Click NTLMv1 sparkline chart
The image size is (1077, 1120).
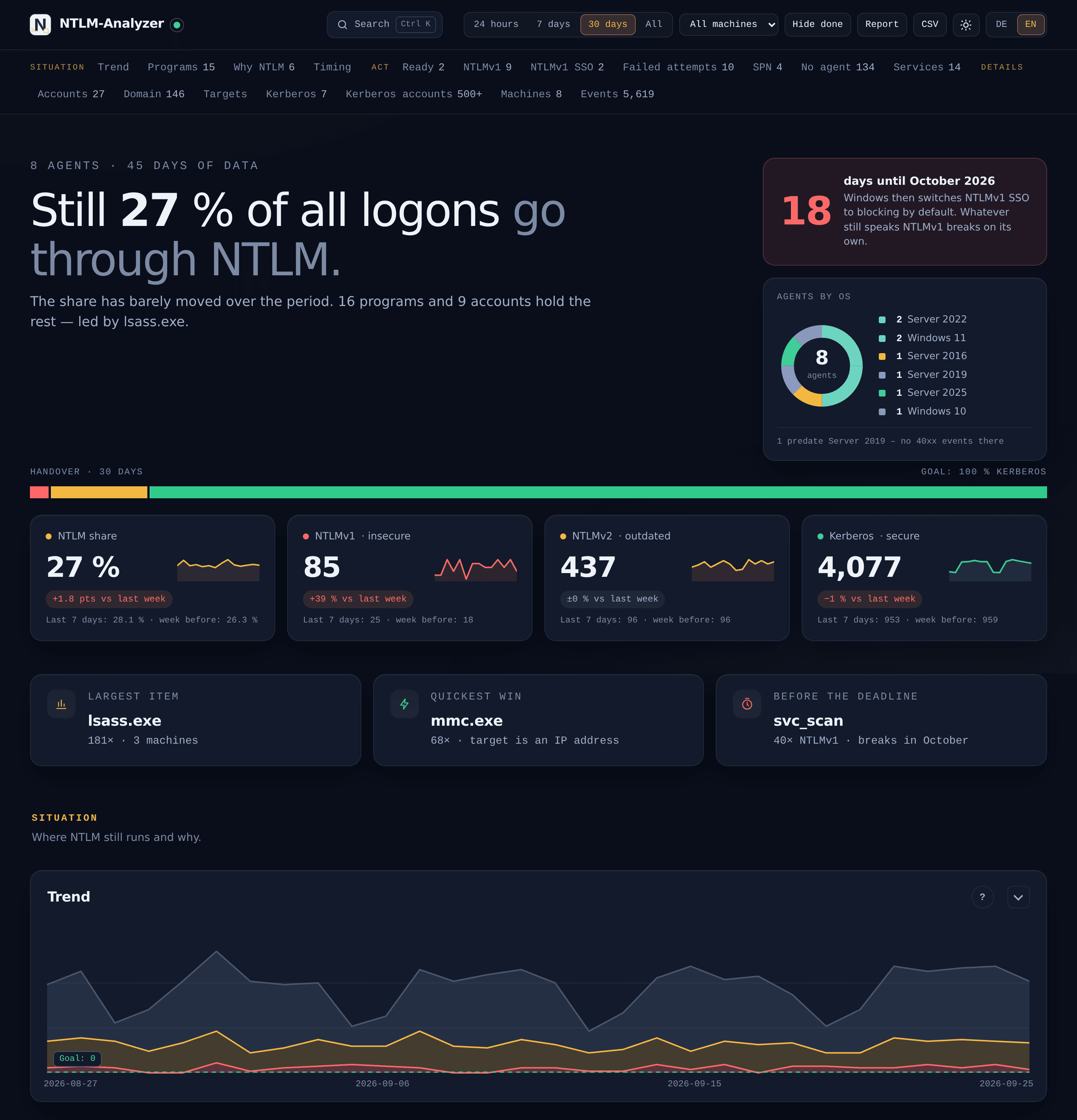(475, 569)
